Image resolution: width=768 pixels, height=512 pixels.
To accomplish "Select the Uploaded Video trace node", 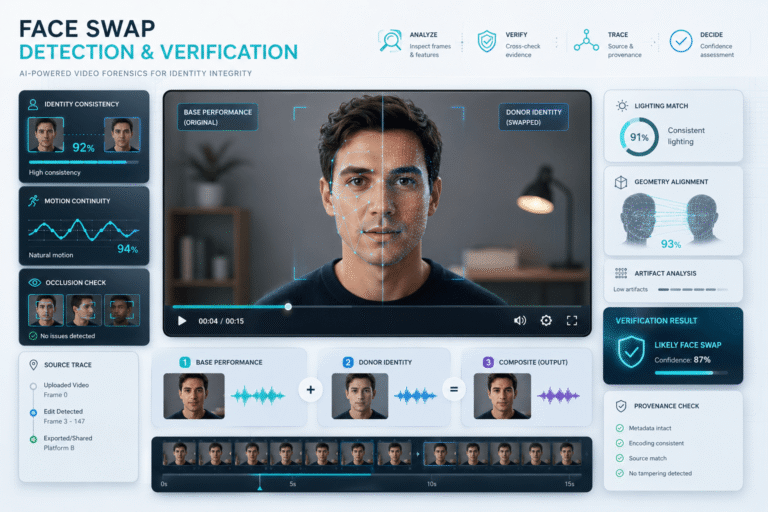I will [33, 386].
